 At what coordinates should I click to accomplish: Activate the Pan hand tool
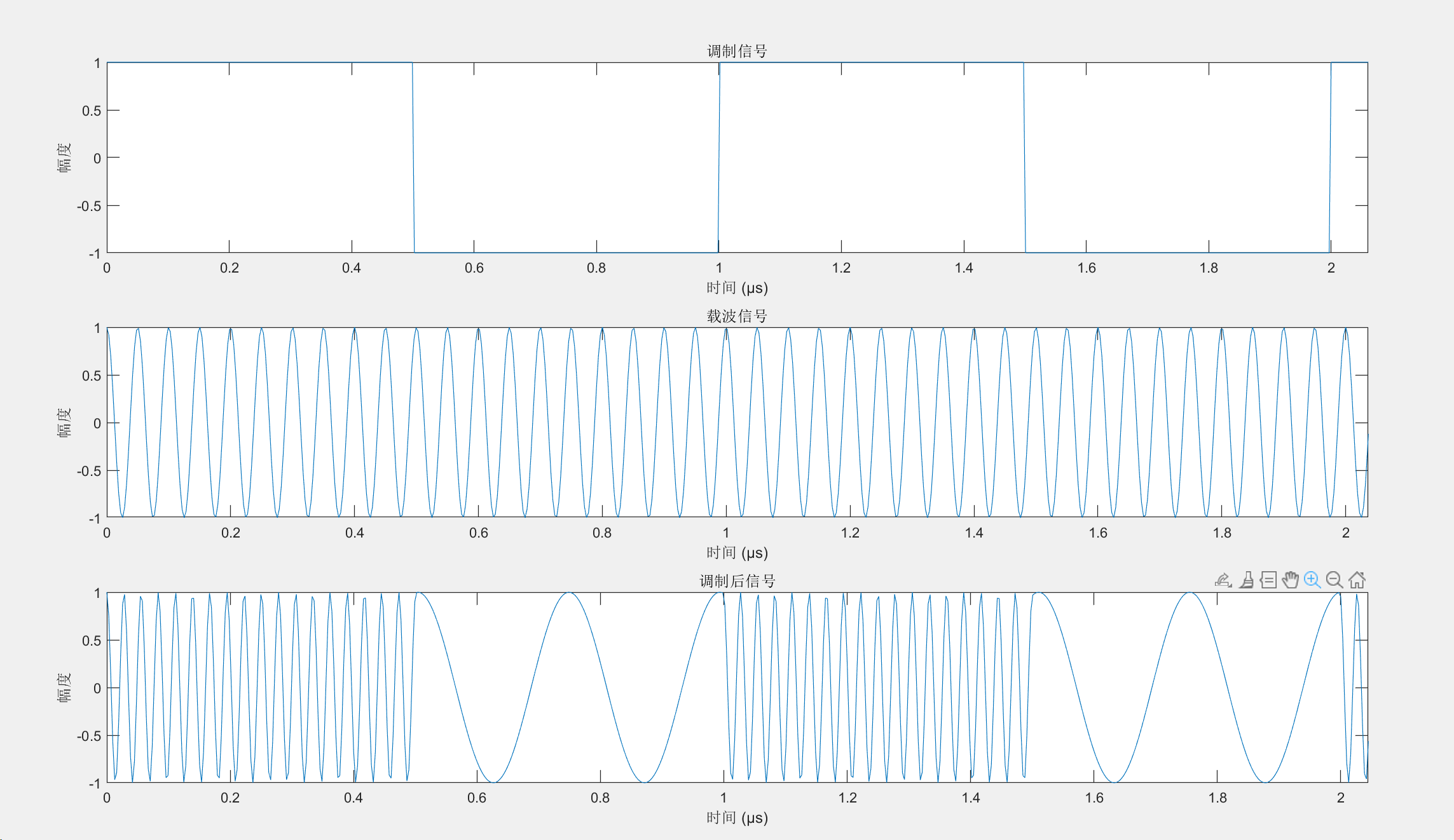pyautogui.click(x=1291, y=580)
